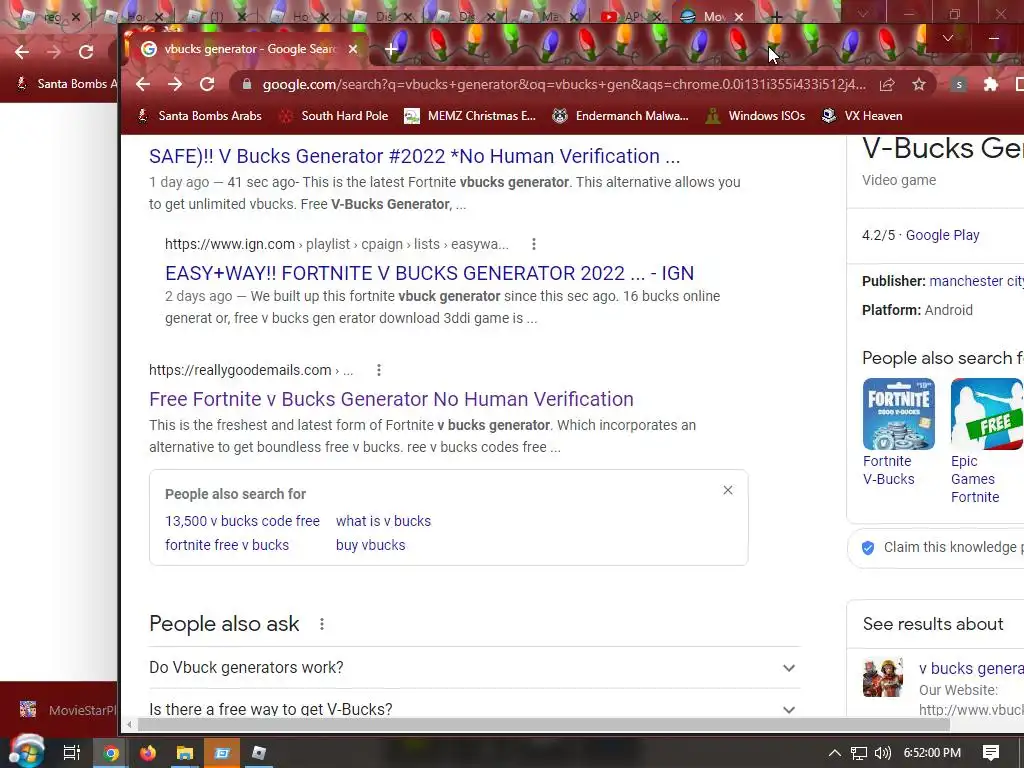Open the South Hard Pole bookmark
The image size is (1024, 768).
pyautogui.click(x=333, y=116)
